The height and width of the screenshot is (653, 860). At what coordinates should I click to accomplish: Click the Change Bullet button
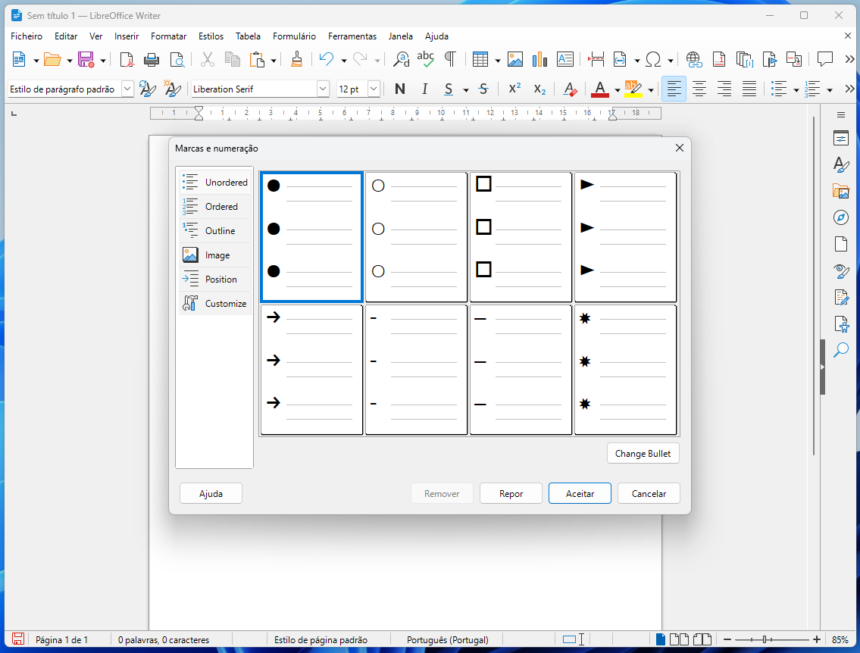coord(643,453)
